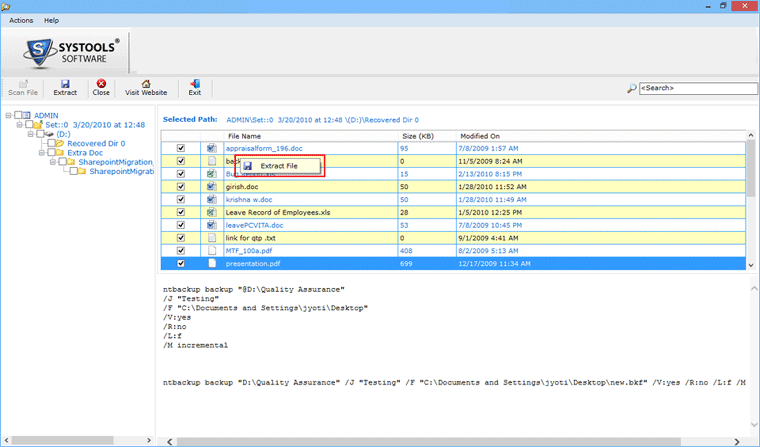Click the tree pane horizontal scrollbar thumb
760x447 pixels.
63,440
